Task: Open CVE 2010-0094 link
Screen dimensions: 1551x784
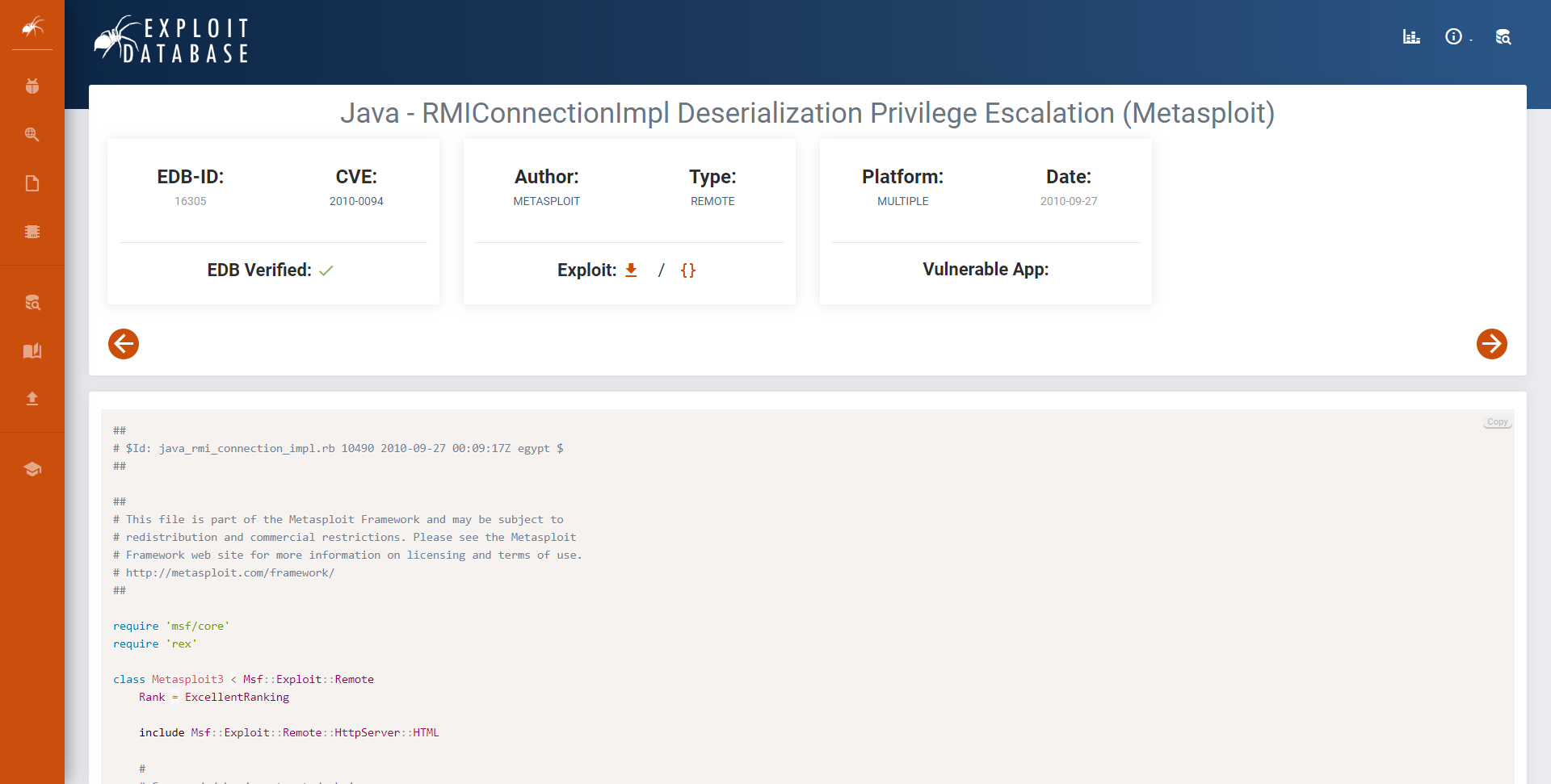Action: click(356, 201)
